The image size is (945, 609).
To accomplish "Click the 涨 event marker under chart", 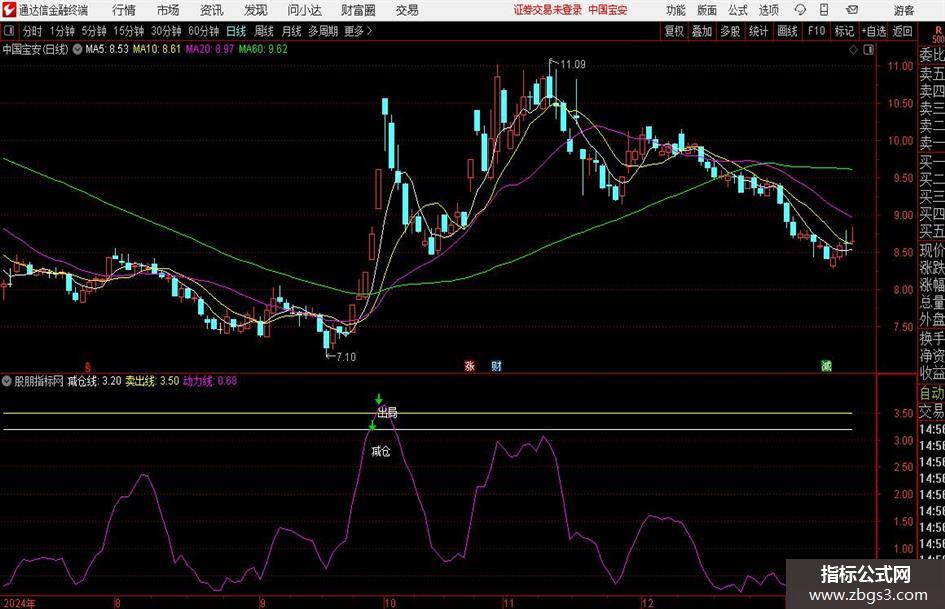I will coord(469,366).
